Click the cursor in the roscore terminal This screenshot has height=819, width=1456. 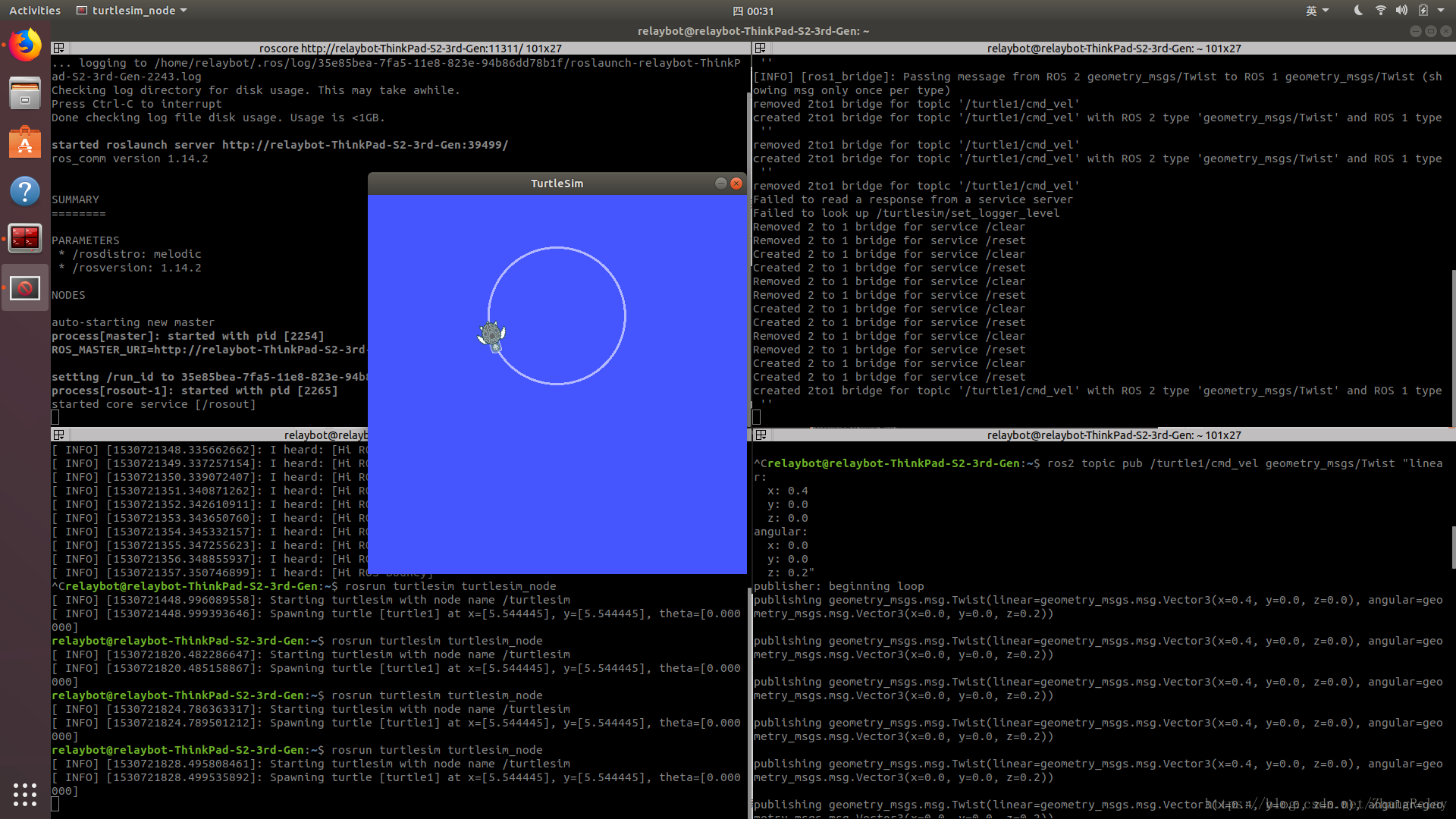tap(55, 418)
